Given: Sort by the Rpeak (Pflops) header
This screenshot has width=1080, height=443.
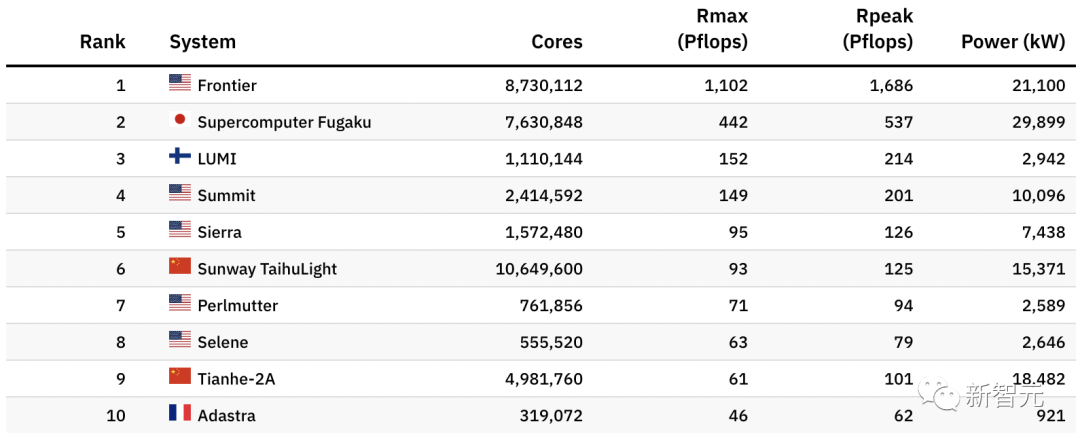Looking at the screenshot, I should point(878,29).
